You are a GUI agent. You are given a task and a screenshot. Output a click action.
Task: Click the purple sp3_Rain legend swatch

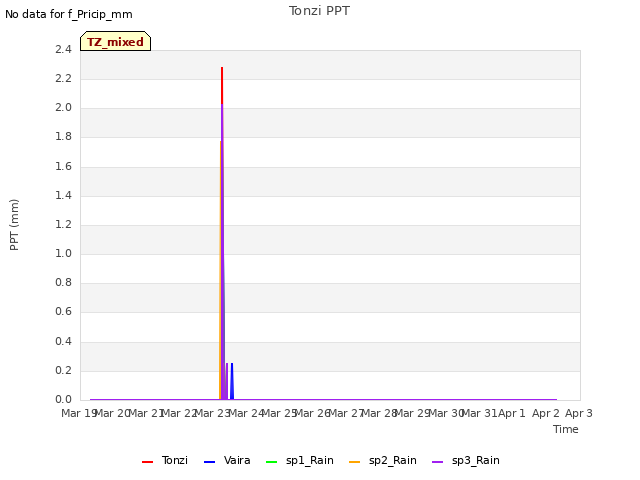pyautogui.click(x=438, y=462)
